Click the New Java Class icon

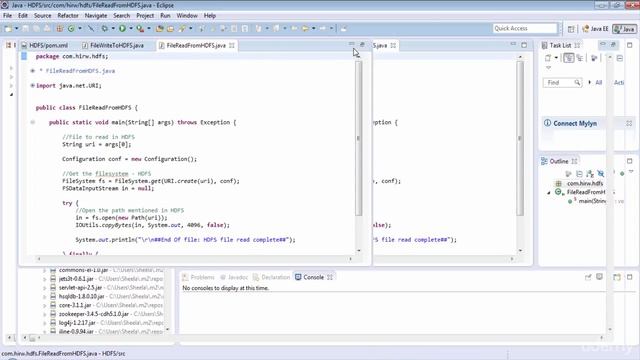pos(71,29)
